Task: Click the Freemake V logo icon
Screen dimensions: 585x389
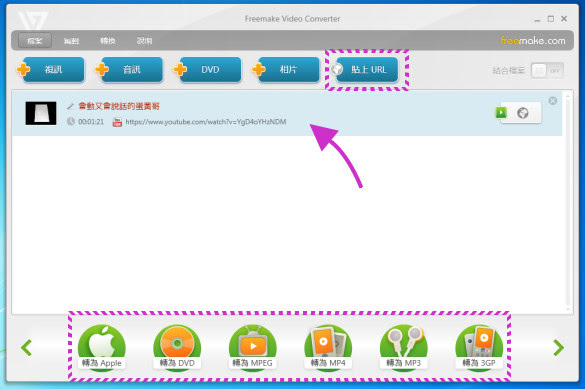Action: pyautogui.click(x=33, y=20)
